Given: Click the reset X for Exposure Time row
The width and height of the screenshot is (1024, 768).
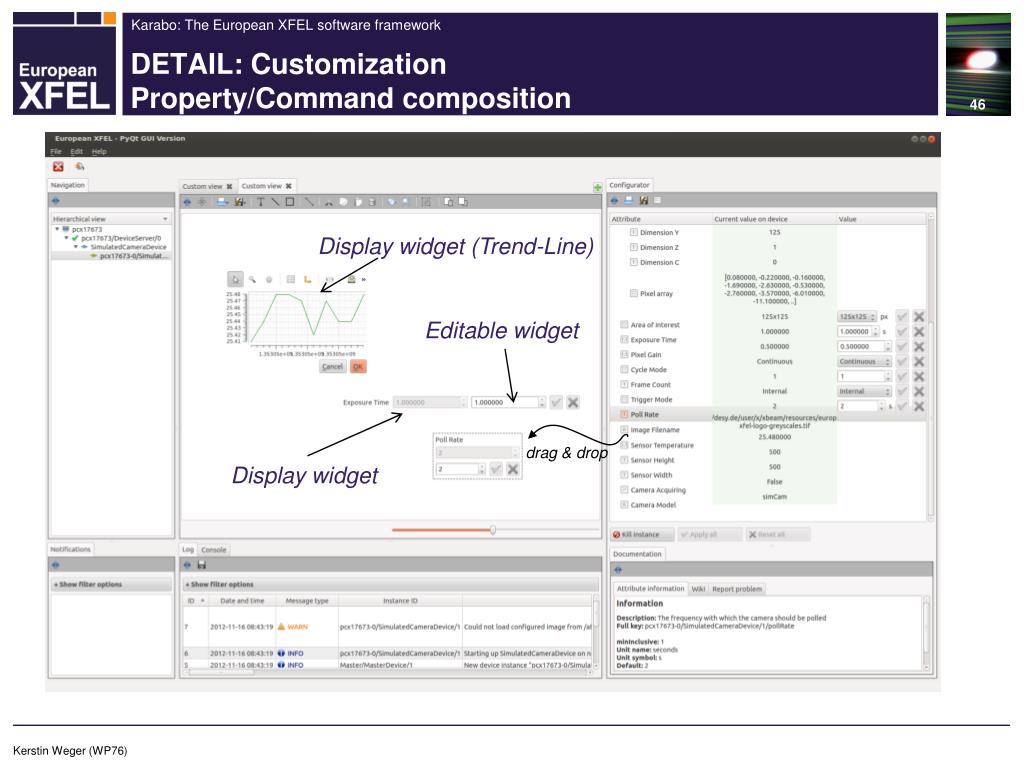Looking at the screenshot, I should (919, 332).
